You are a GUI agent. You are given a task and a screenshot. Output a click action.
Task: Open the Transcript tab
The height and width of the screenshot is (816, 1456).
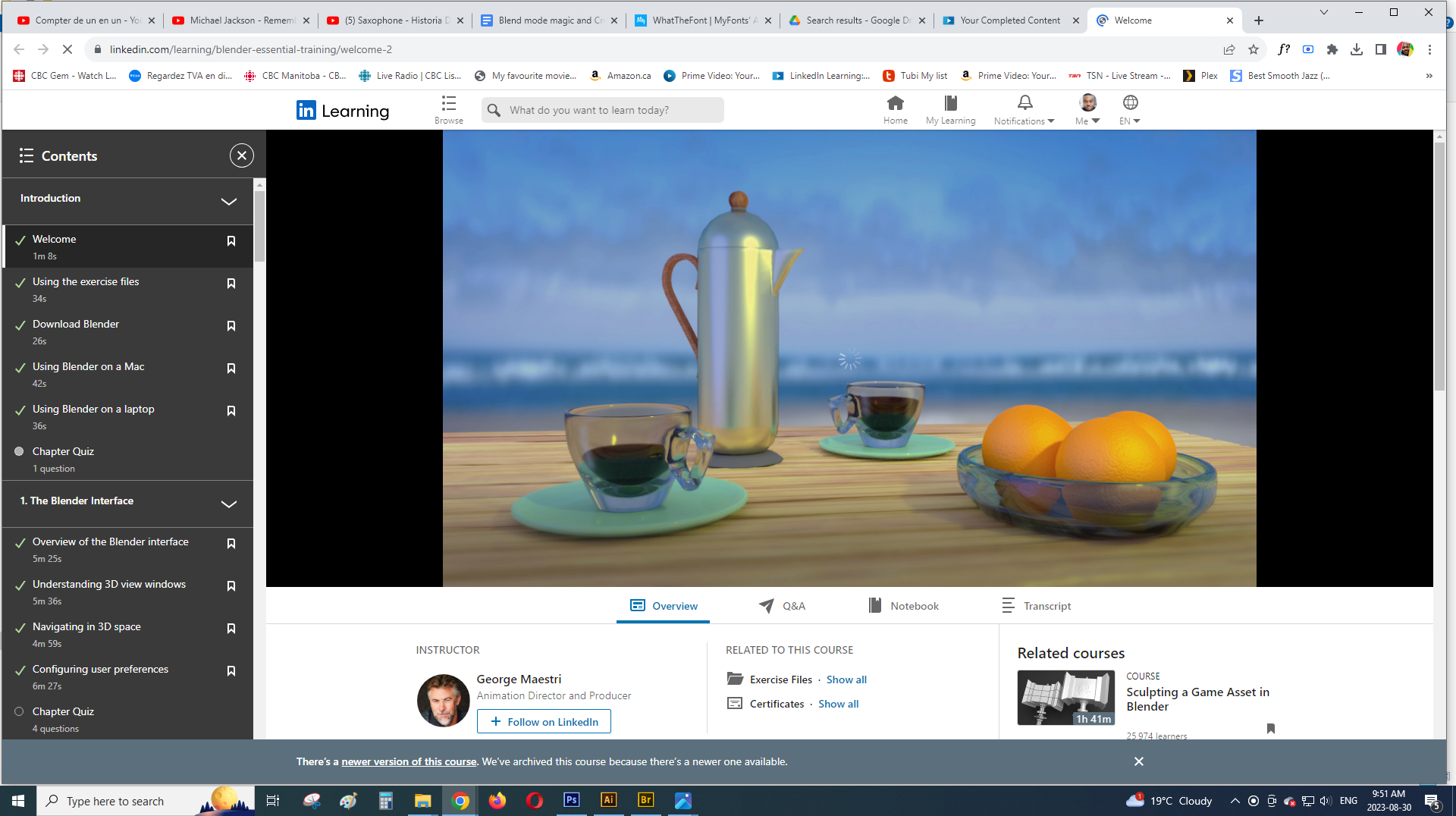[1036, 606]
